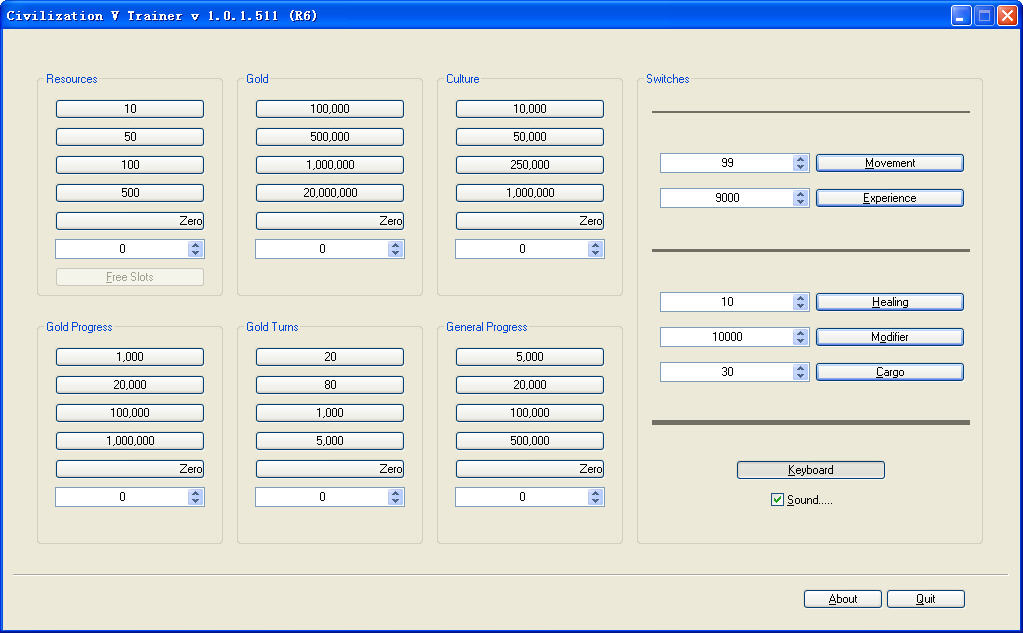This screenshot has width=1023, height=633.
Task: Focus the Gold Progress custom value field
Action: [x=122, y=497]
